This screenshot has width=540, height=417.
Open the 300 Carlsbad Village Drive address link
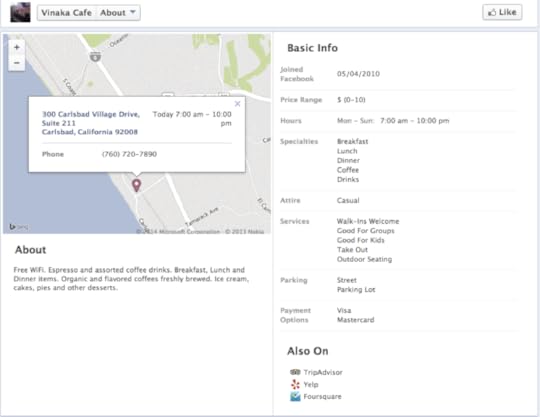coord(91,123)
